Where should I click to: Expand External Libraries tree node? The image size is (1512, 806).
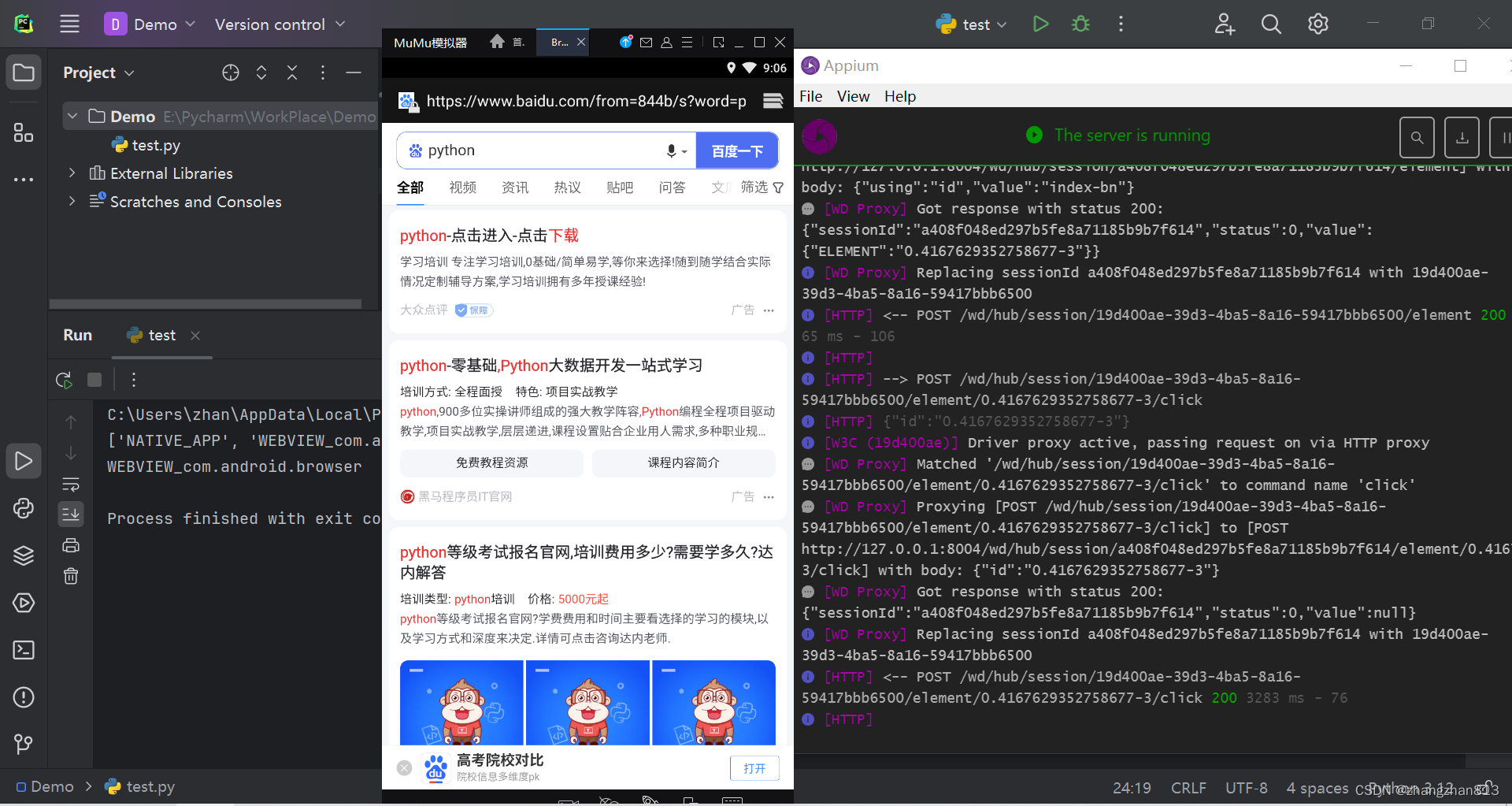tap(72, 173)
